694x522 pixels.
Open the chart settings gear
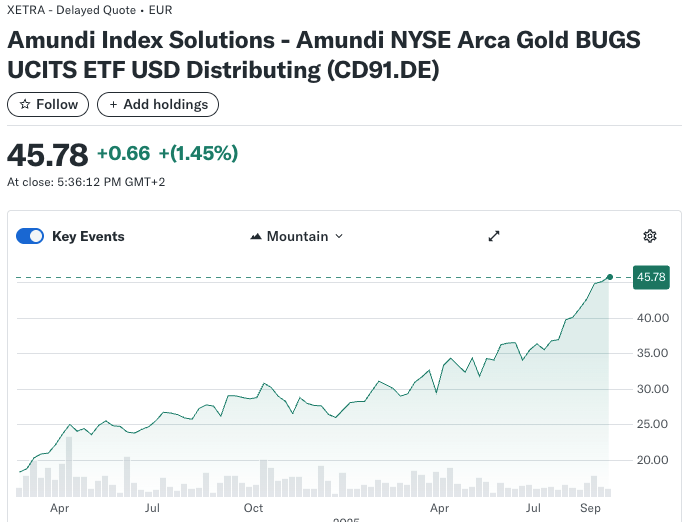tap(650, 236)
